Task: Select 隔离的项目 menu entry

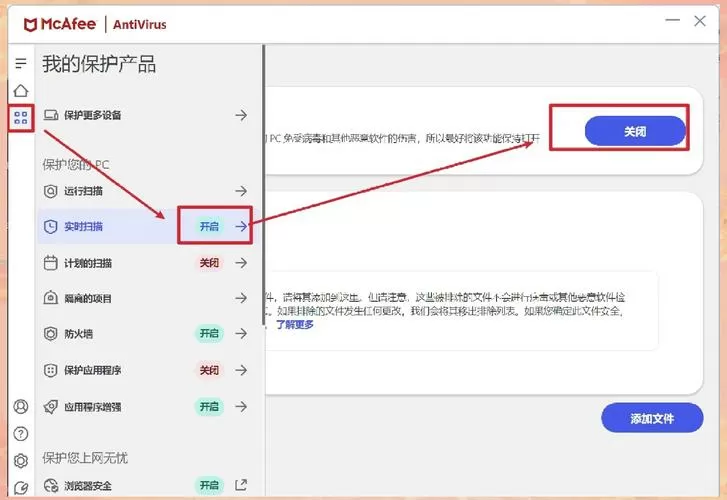Action: (x=146, y=298)
